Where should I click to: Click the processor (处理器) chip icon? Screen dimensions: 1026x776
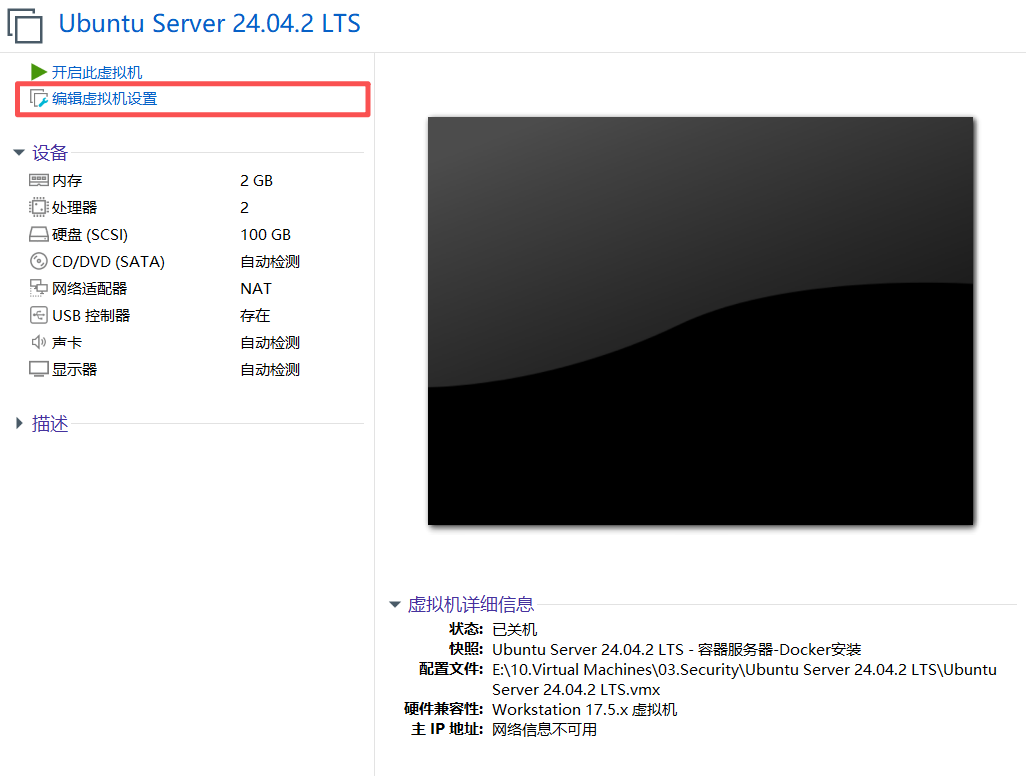[x=39, y=207]
